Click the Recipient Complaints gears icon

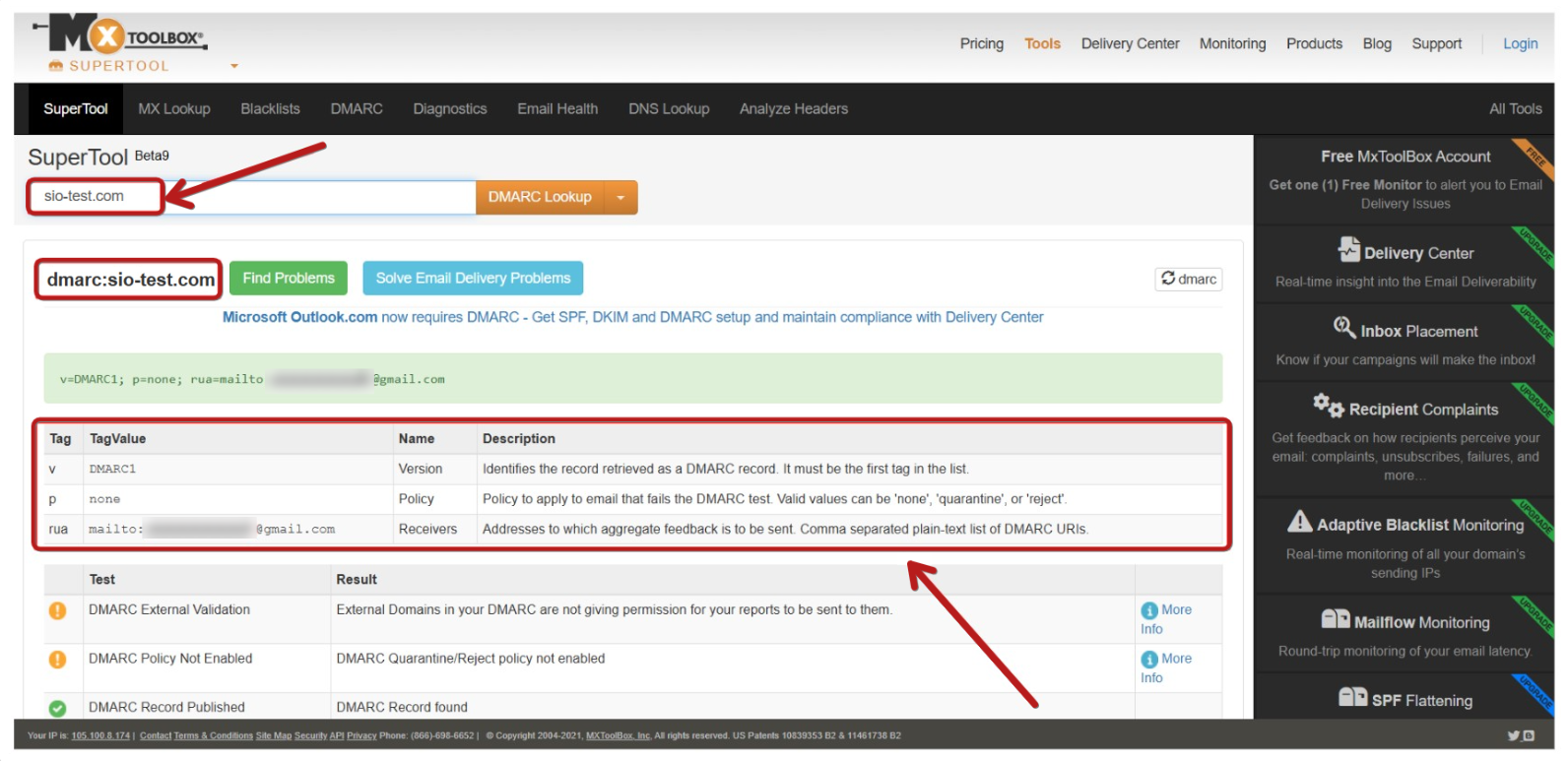pos(1328,405)
